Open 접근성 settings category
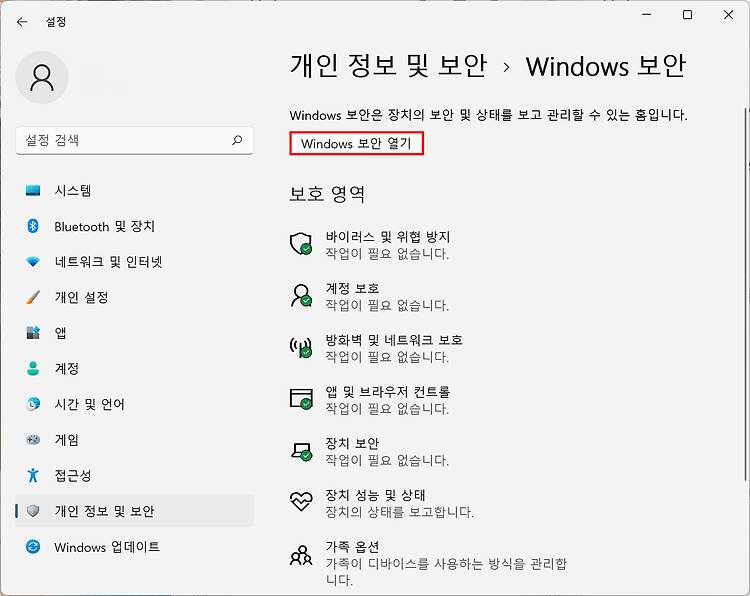Screen dimensions: 750x596 [134, 475]
